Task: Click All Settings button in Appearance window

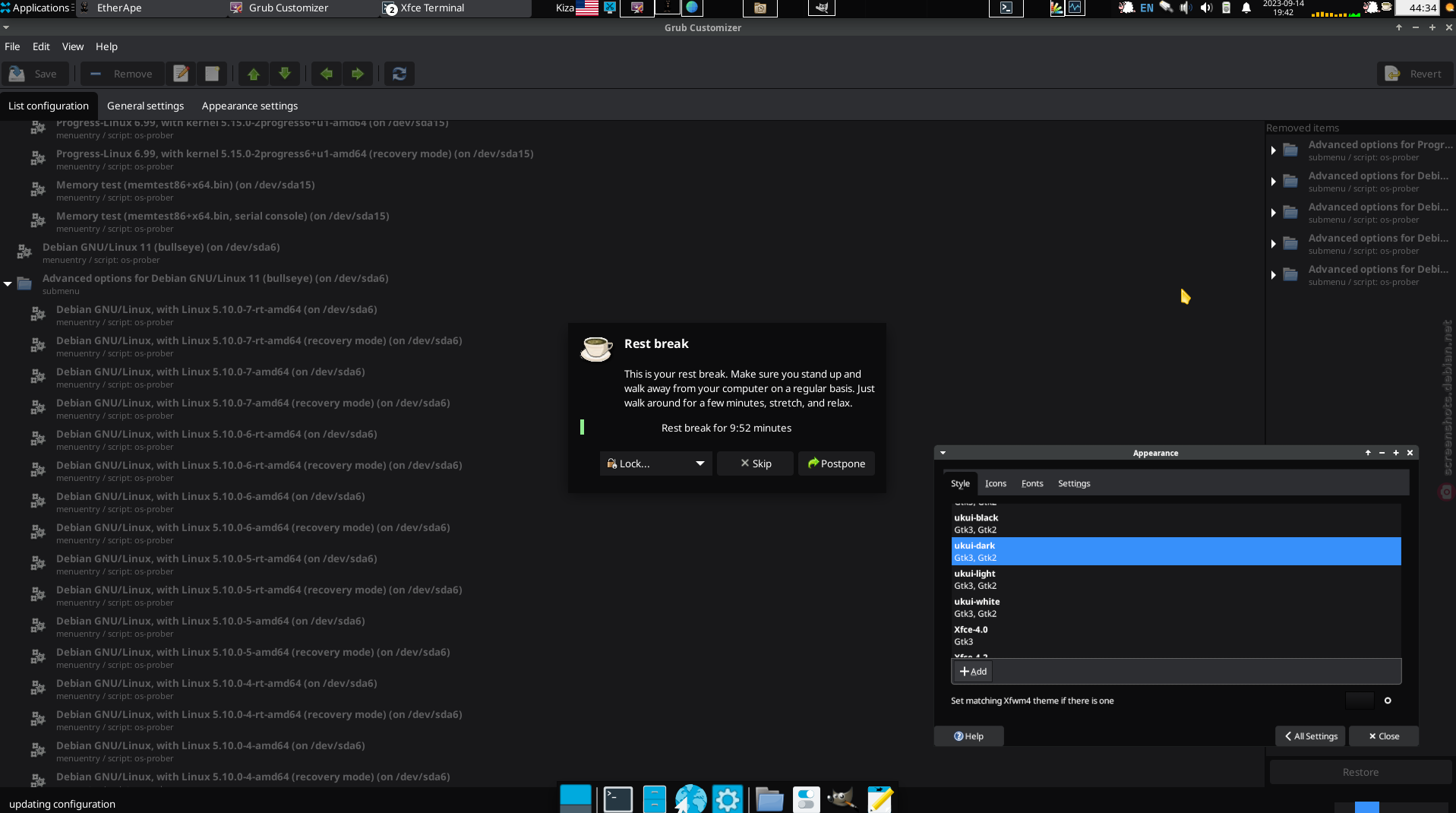Action: tap(1311, 736)
